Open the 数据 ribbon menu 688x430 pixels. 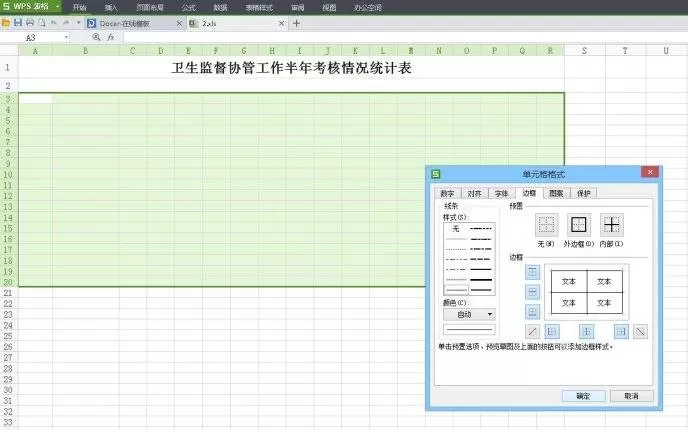click(x=220, y=7)
